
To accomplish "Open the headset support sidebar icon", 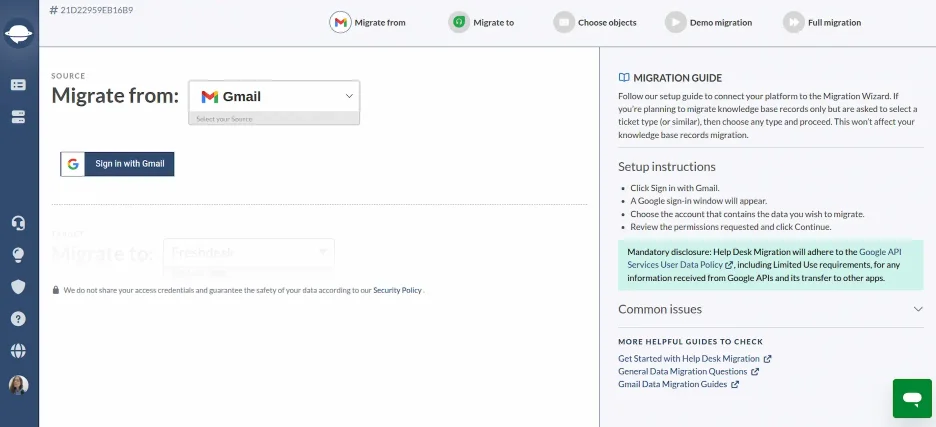I will pyautogui.click(x=19, y=223).
